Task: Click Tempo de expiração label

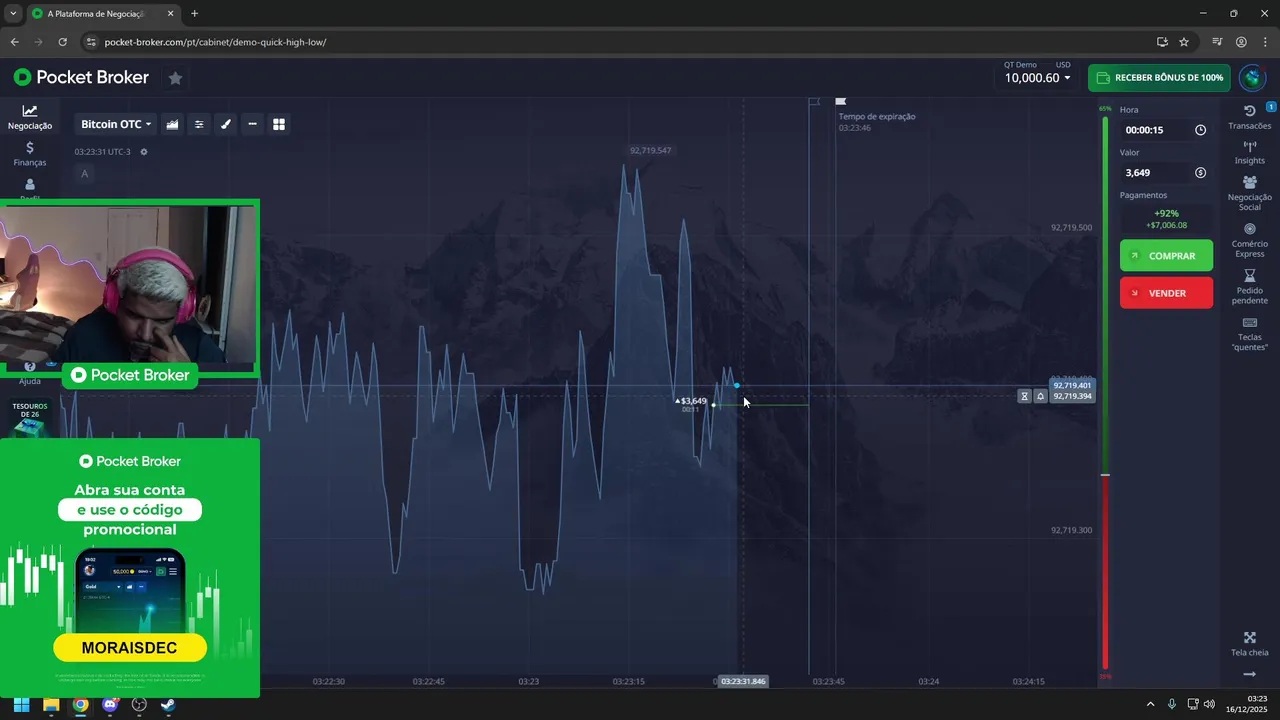Action: click(x=877, y=116)
